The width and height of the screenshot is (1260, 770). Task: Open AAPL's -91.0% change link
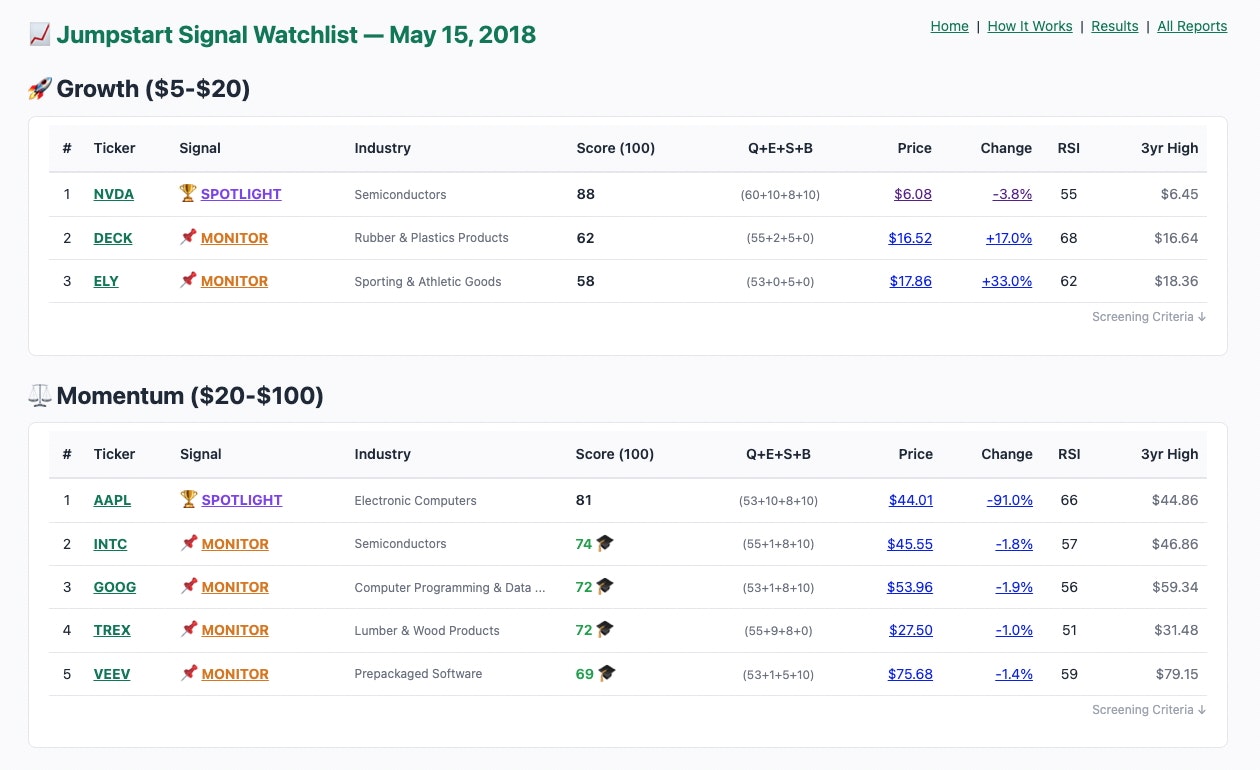1010,500
